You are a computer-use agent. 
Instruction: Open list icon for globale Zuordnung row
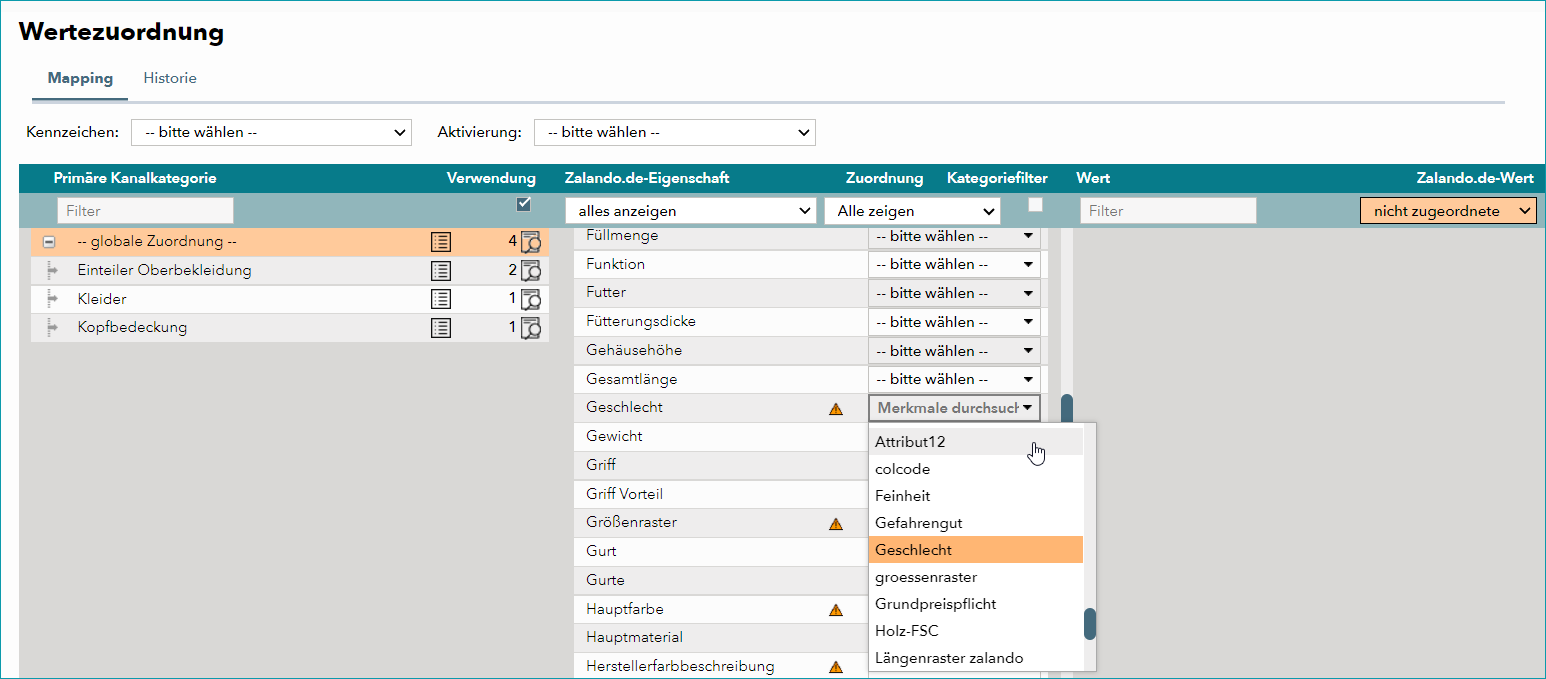(x=441, y=242)
